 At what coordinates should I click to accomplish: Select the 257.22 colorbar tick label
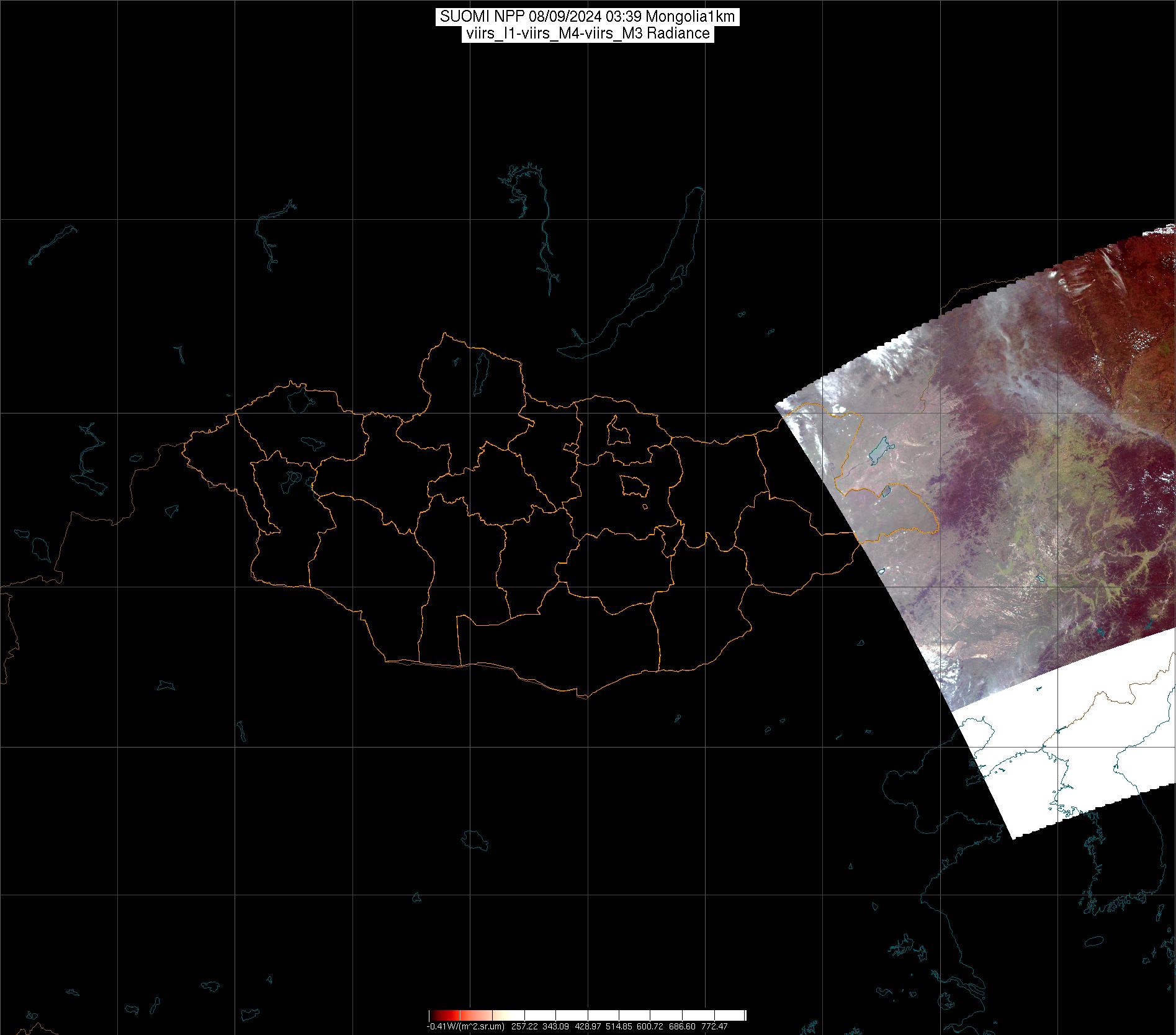[524, 1027]
